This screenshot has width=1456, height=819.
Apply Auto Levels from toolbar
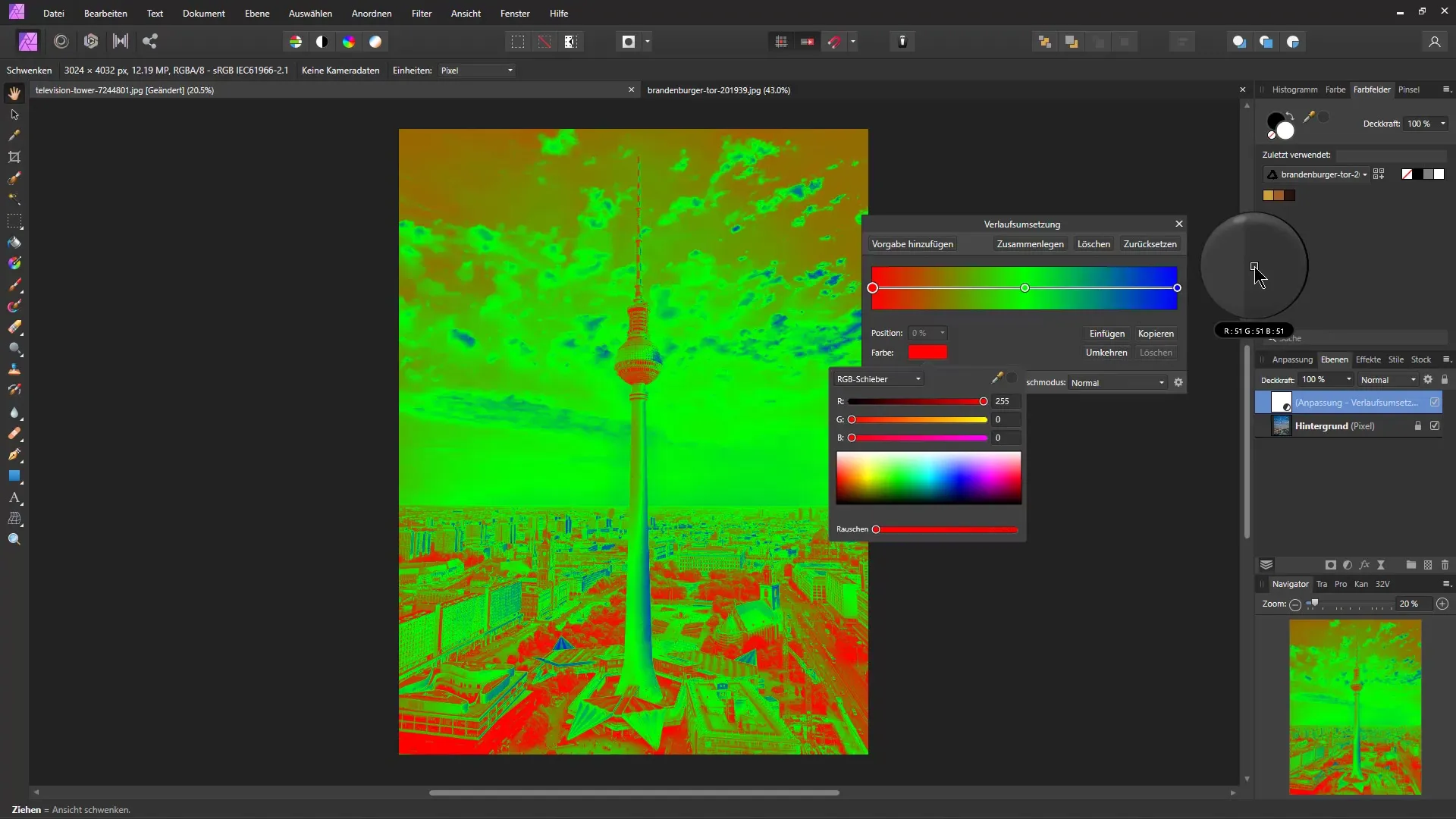296,42
